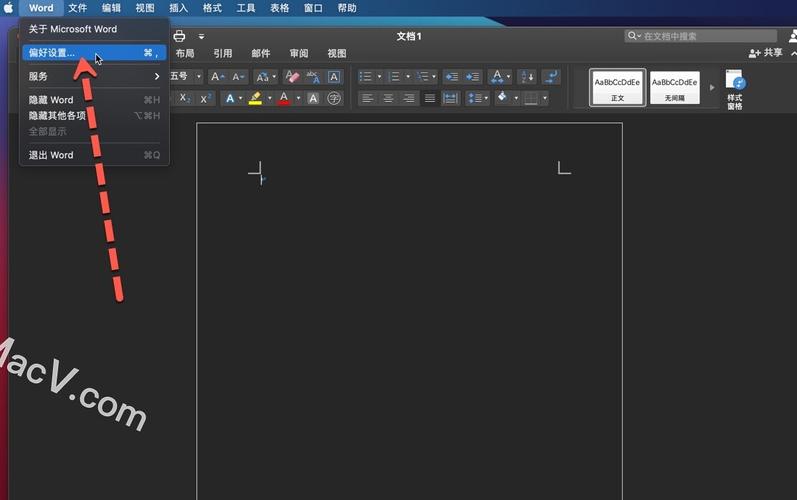Expand the bullet list dropdown arrow
This screenshot has width=797, height=500.
[x=379, y=77]
